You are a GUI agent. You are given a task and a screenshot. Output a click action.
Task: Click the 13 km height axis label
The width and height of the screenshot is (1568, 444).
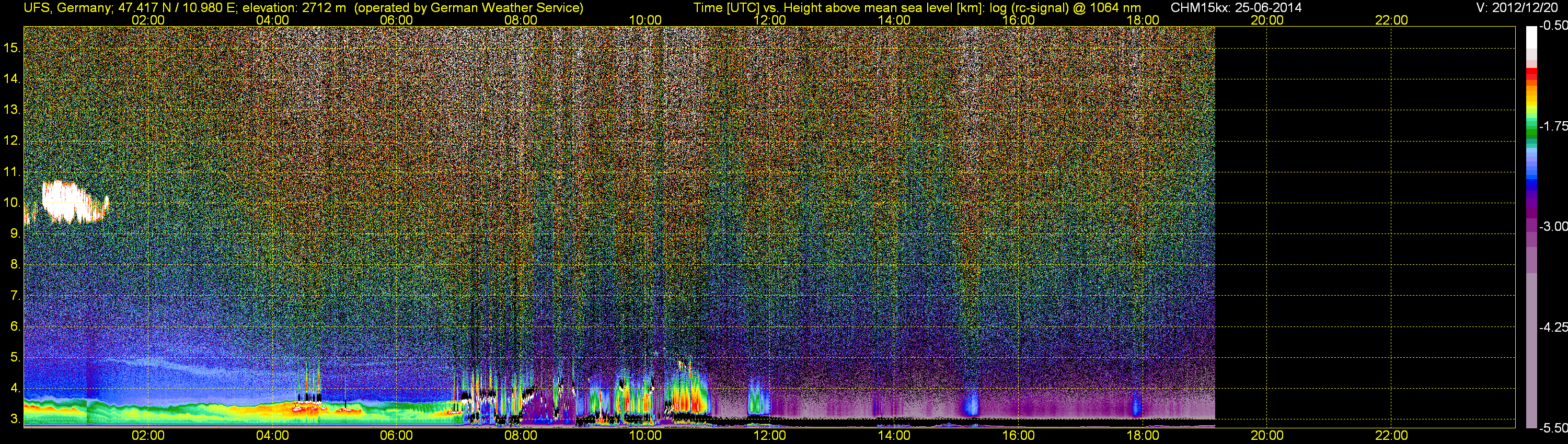[x=12, y=110]
